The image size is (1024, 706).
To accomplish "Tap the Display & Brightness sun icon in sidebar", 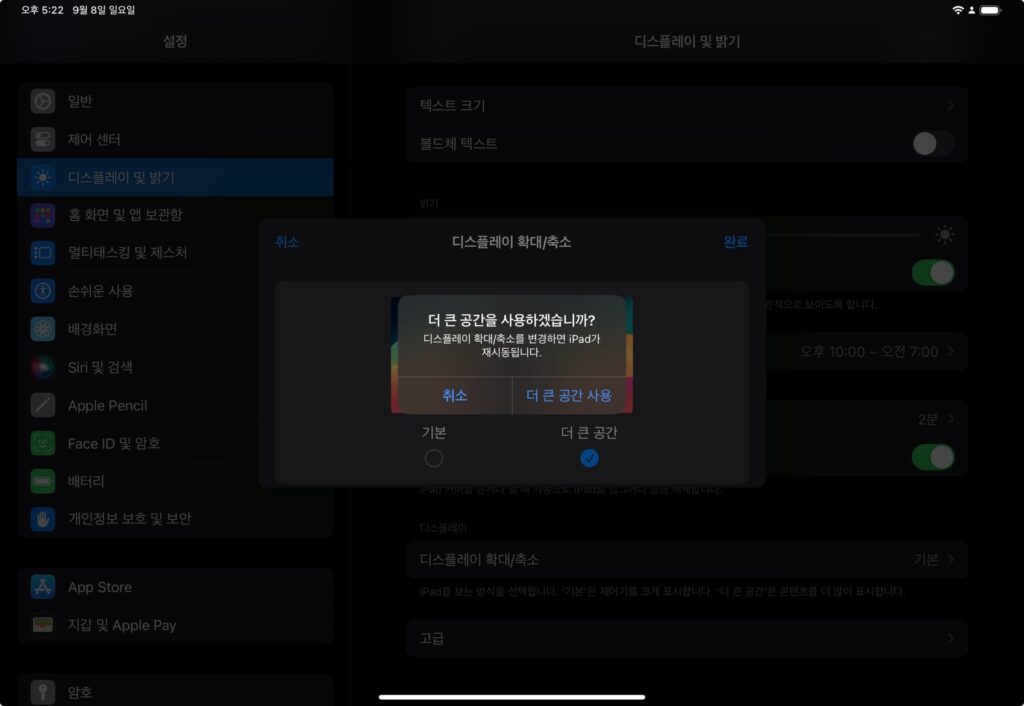I will pos(42,177).
